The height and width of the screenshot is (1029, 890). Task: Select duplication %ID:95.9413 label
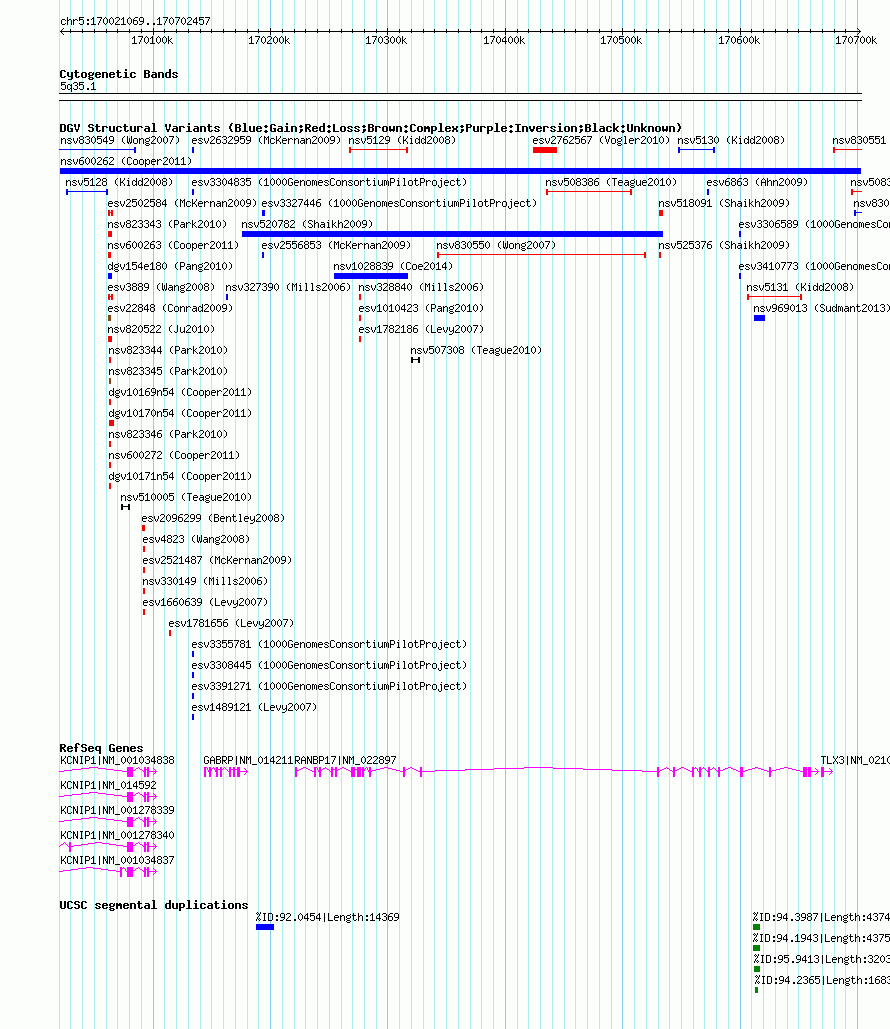(821, 959)
